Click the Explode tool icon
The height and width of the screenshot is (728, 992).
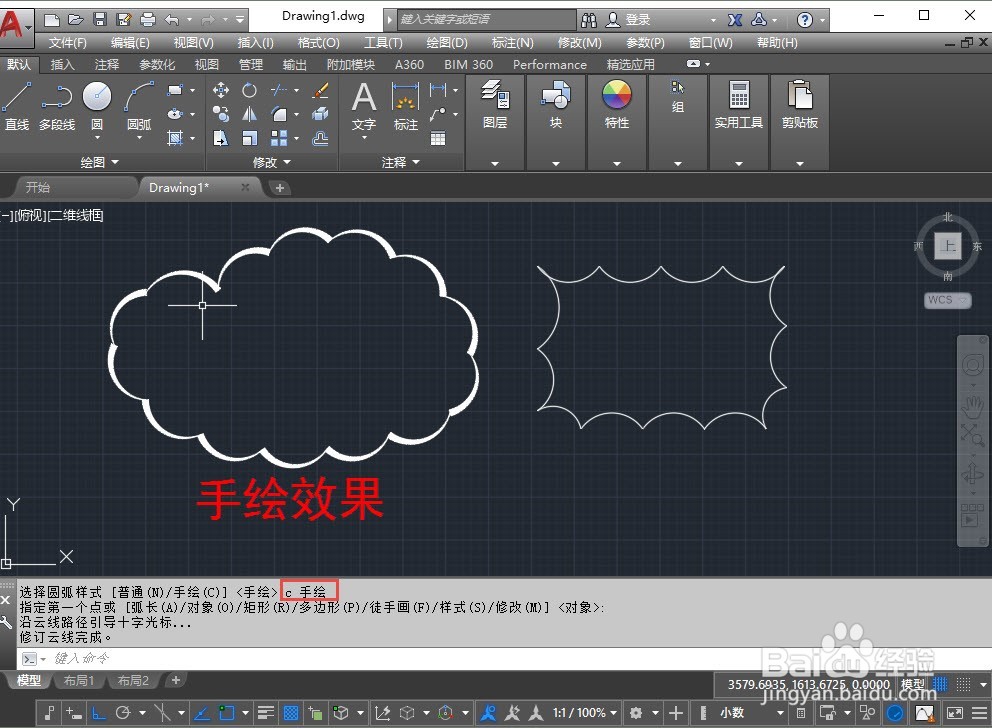pos(321,114)
